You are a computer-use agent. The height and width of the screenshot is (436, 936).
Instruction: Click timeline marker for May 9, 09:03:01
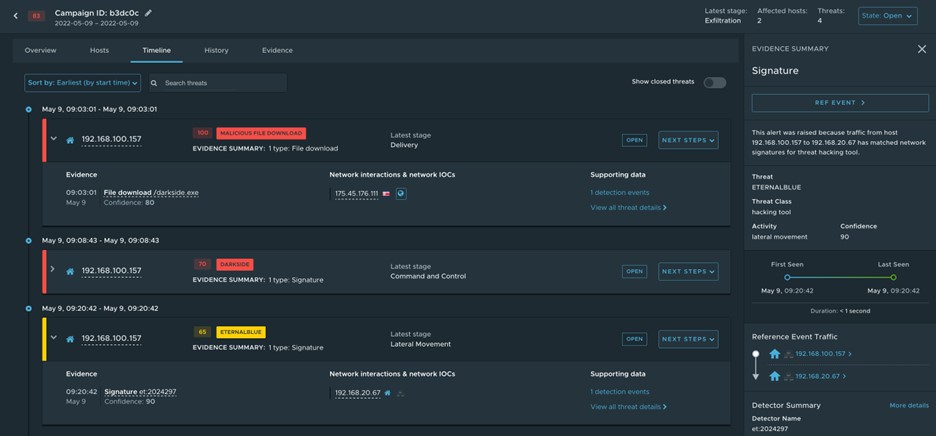[x=28, y=109]
